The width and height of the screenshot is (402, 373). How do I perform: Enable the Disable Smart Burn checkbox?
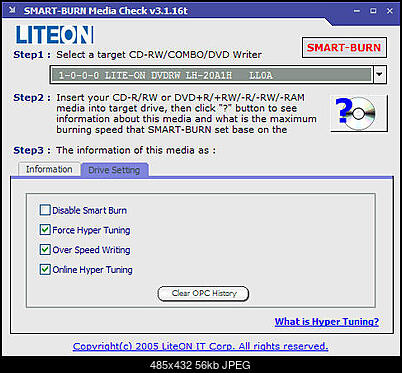[x=45, y=210]
